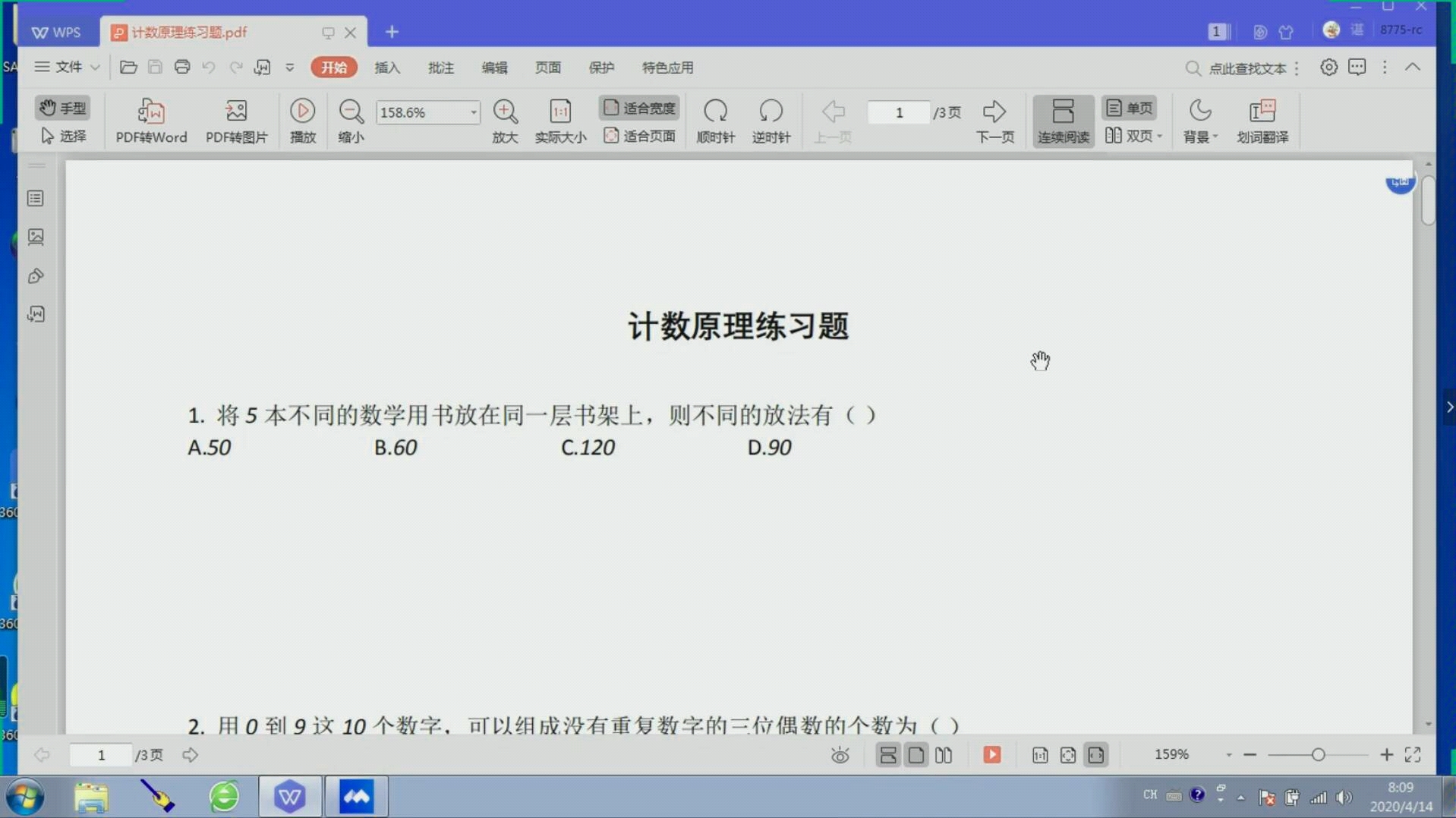Open the PDF转图片 conversion tool
Image resolution: width=1456 pixels, height=818 pixels.
click(x=236, y=120)
